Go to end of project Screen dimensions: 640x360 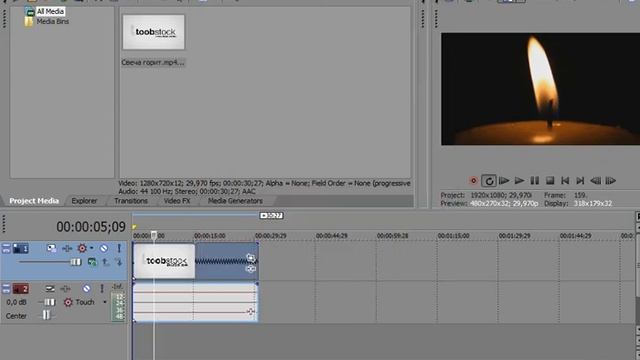coord(580,180)
